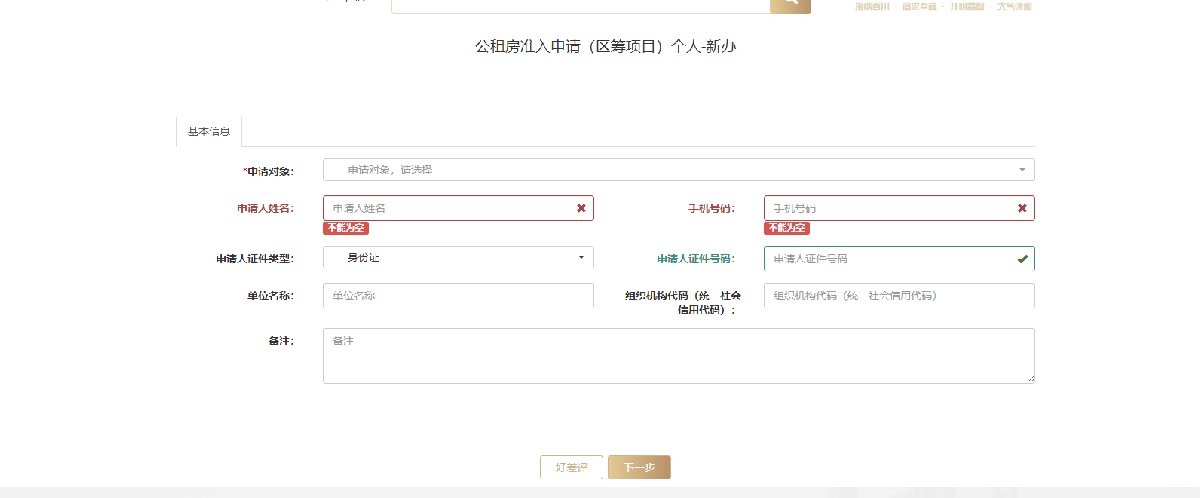1200x498 pixels.
Task: Click the red X icon in 申请人姓名 field
Action: tap(581, 208)
